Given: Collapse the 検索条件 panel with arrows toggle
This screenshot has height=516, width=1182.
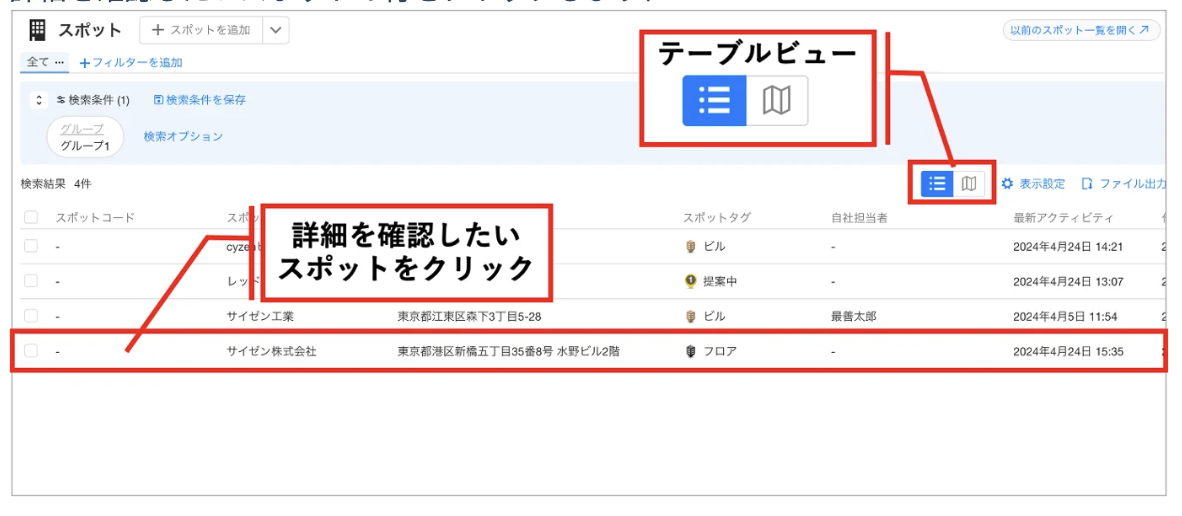Looking at the screenshot, I should click(x=39, y=100).
